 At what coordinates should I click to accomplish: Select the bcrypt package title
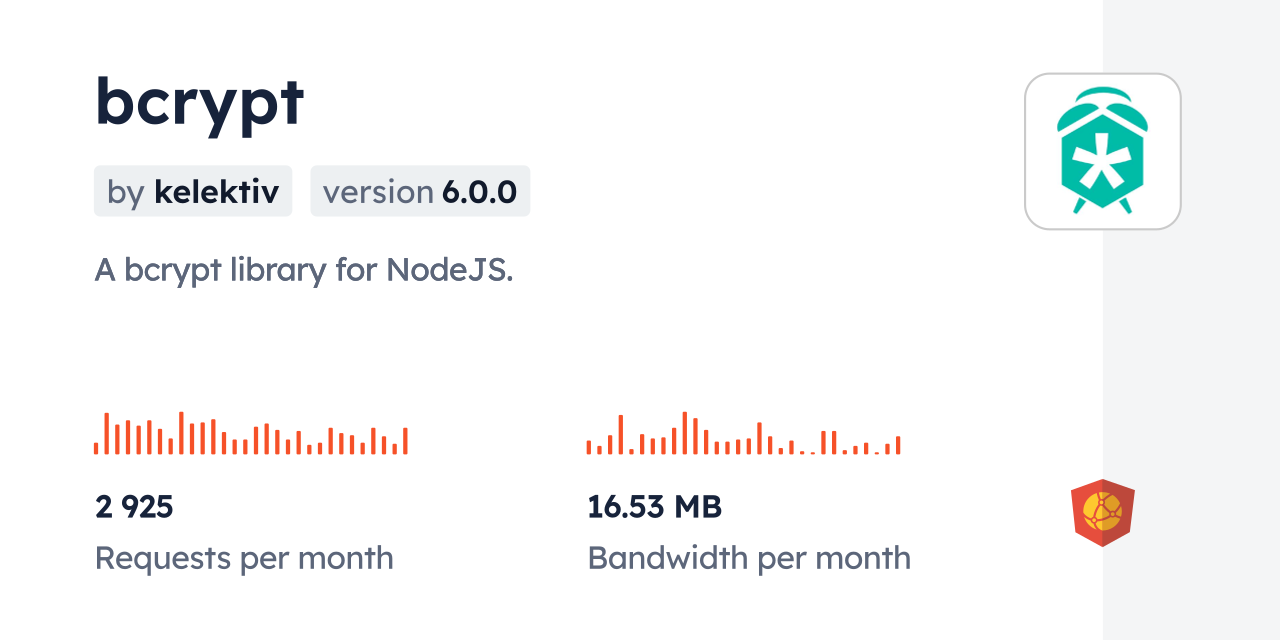click(199, 102)
